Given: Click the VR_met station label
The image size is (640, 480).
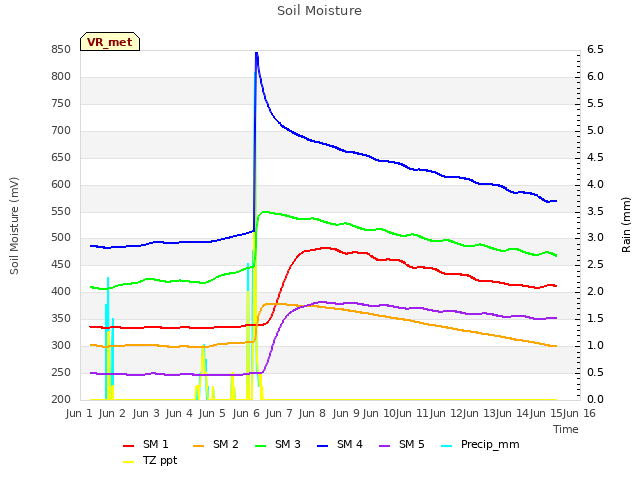Looking at the screenshot, I should click(x=110, y=42).
